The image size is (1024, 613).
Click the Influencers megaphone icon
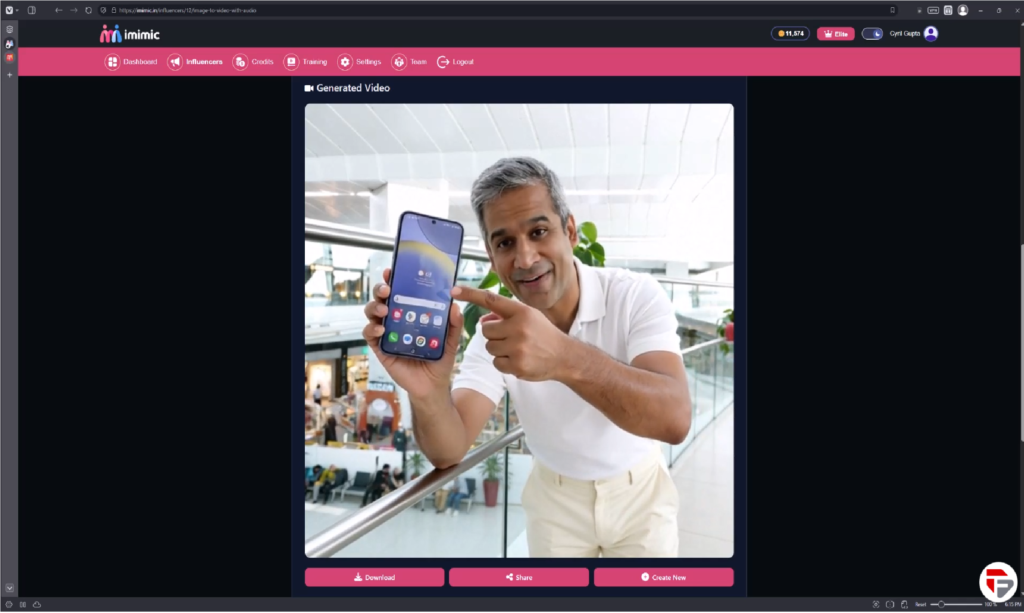(x=175, y=62)
